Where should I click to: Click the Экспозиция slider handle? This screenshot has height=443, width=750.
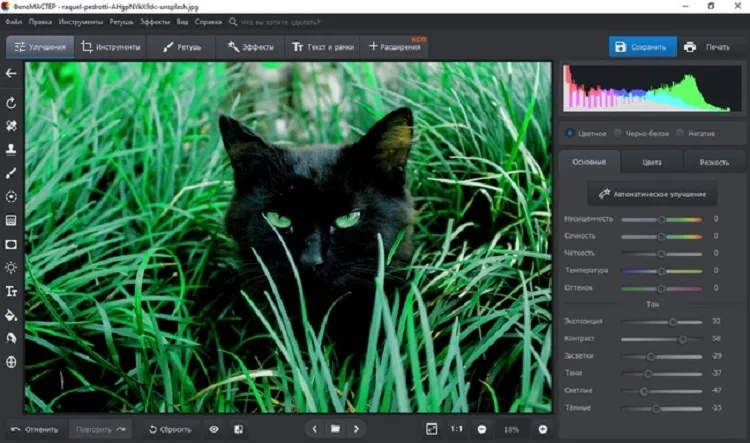point(673,322)
